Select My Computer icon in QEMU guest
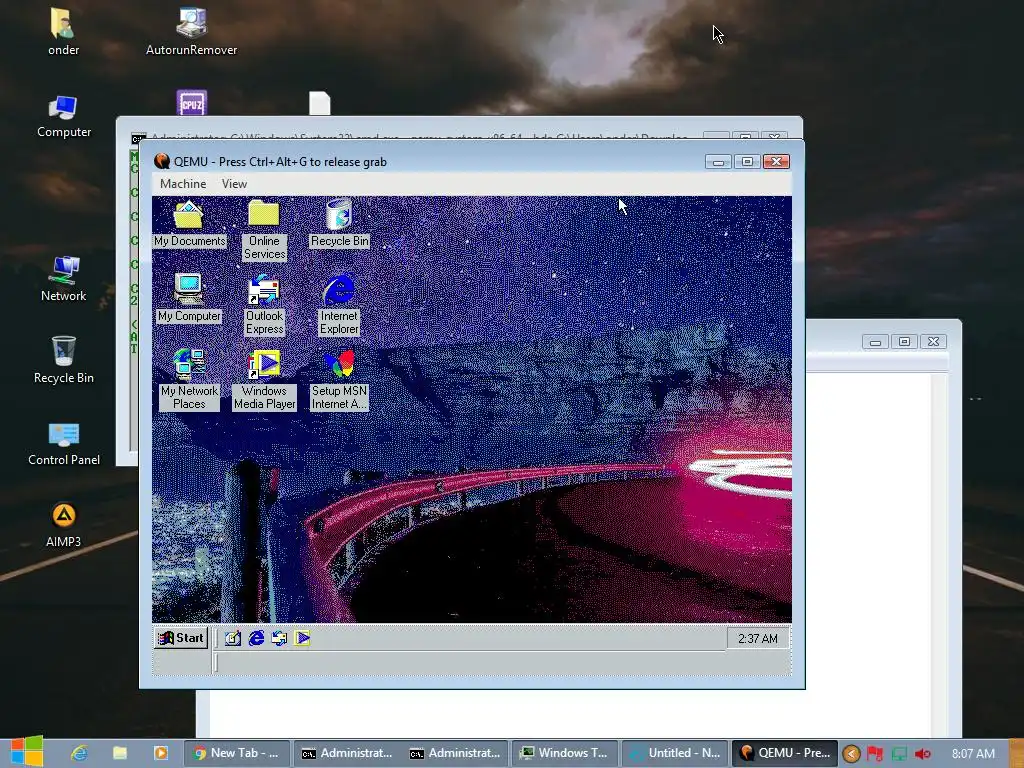 [x=189, y=298]
